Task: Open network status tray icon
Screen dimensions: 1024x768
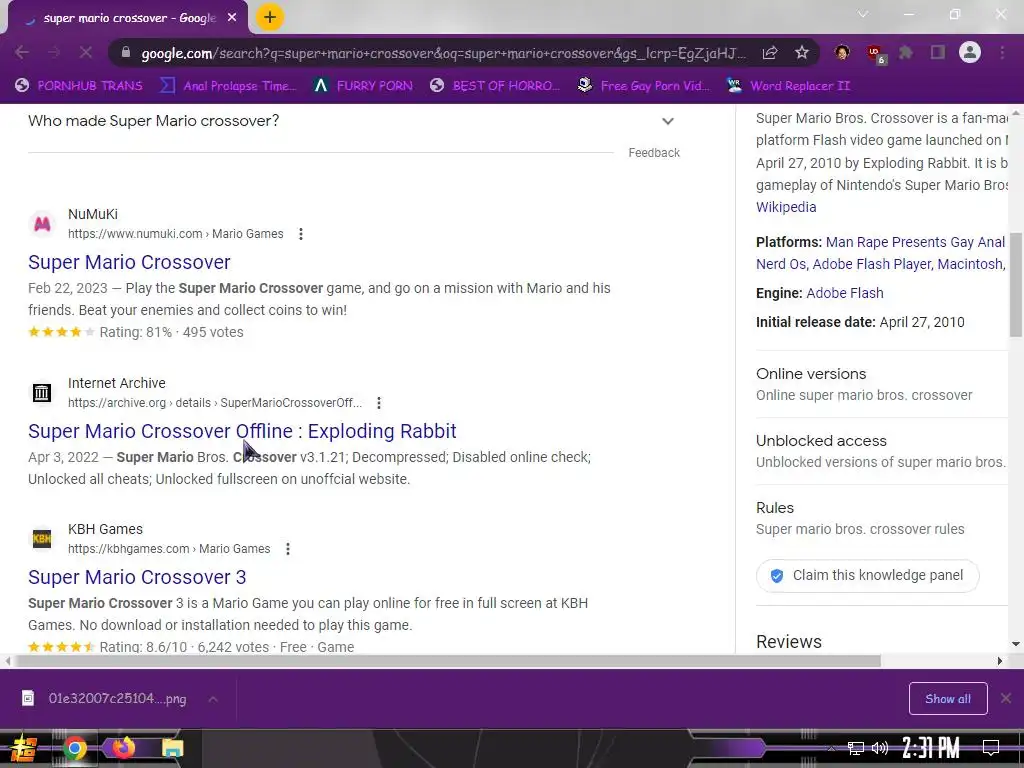Action: coord(856,748)
